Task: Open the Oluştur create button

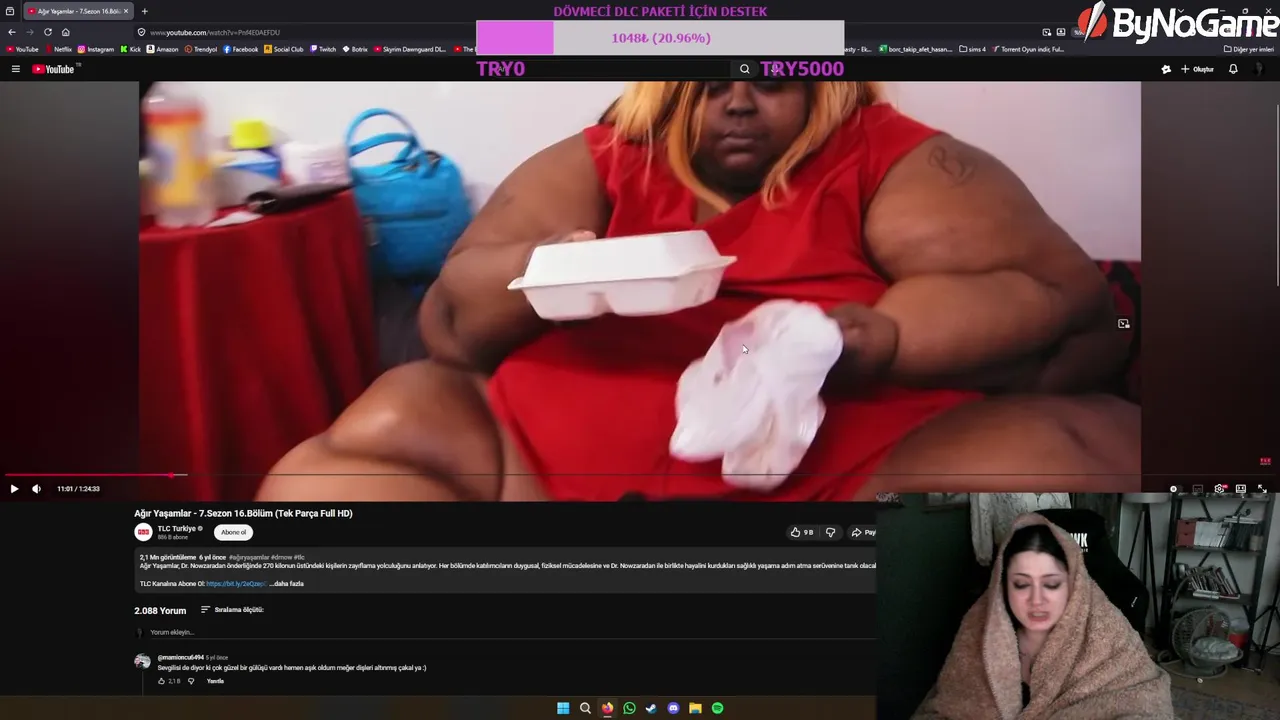Action: click(1197, 69)
